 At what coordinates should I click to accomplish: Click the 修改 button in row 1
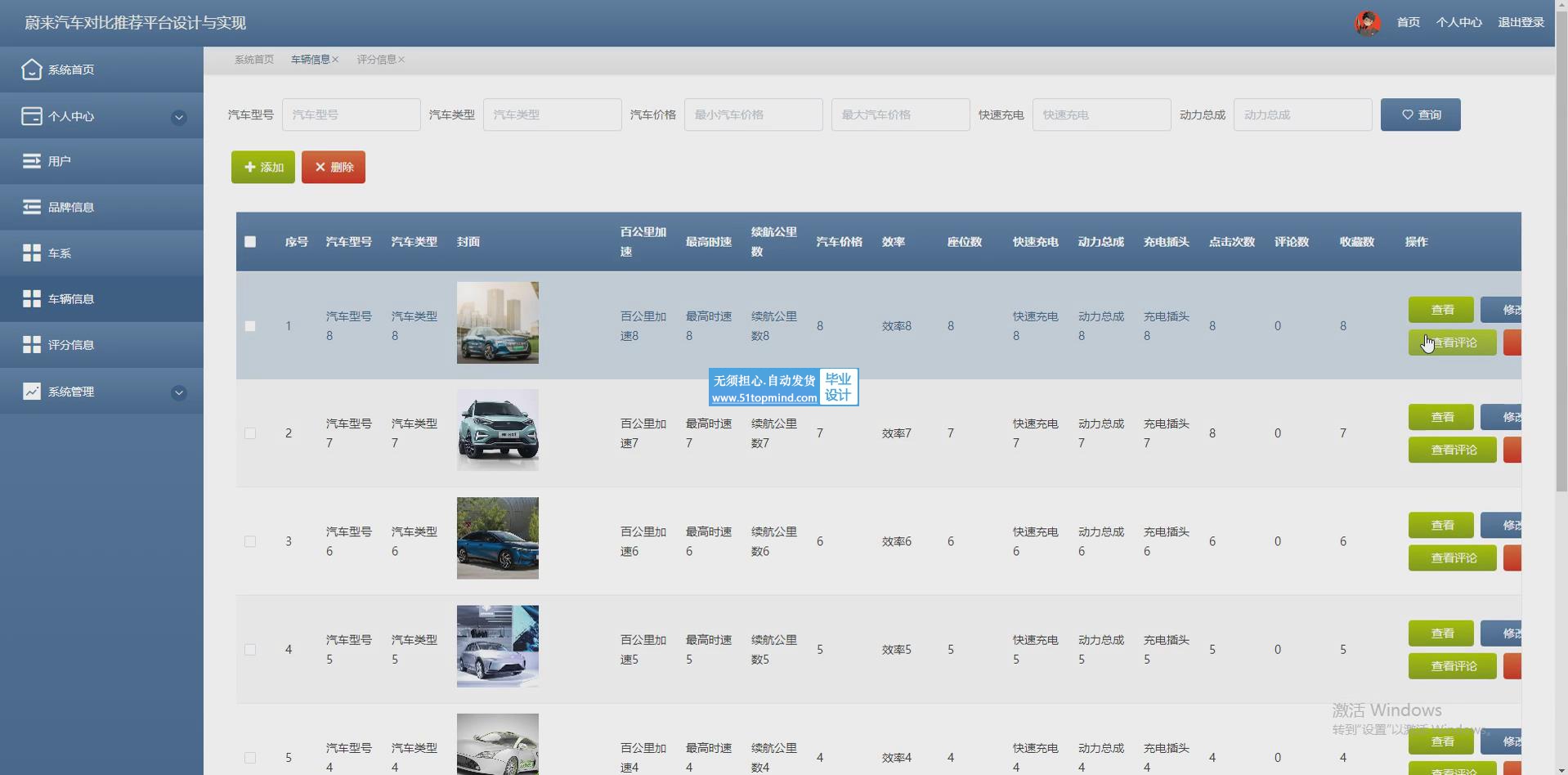coord(1501,310)
